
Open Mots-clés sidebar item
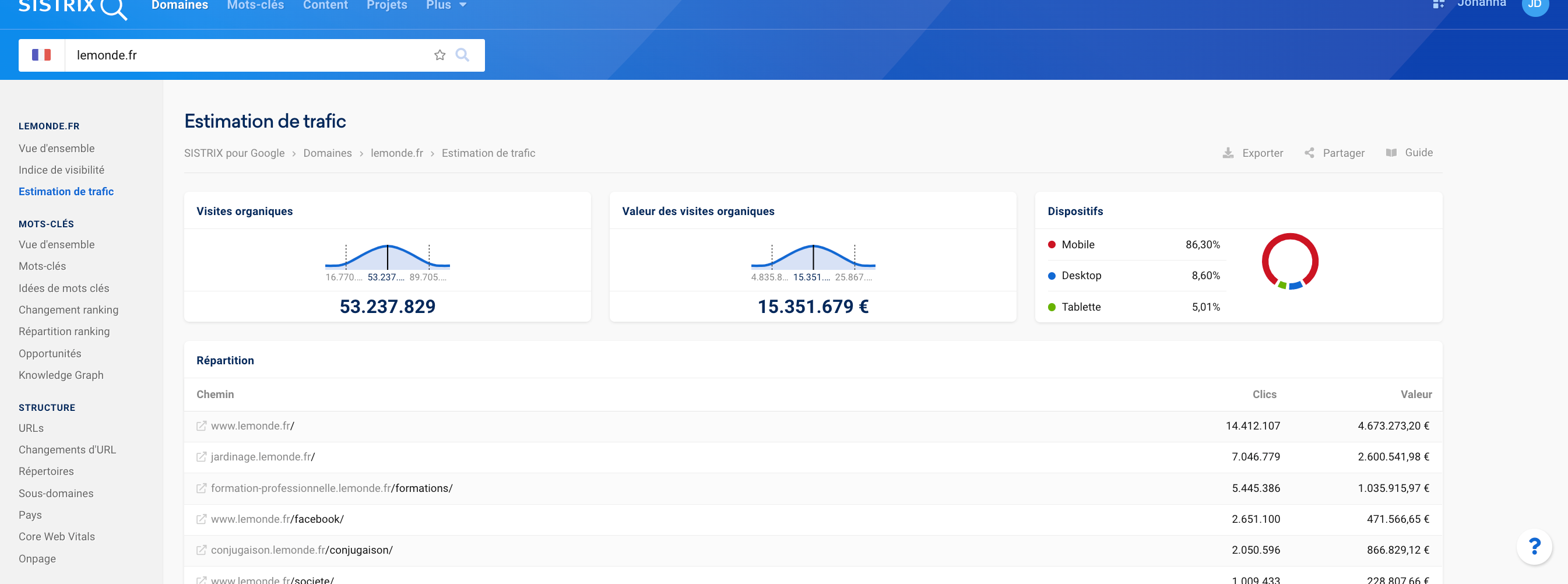(x=42, y=266)
